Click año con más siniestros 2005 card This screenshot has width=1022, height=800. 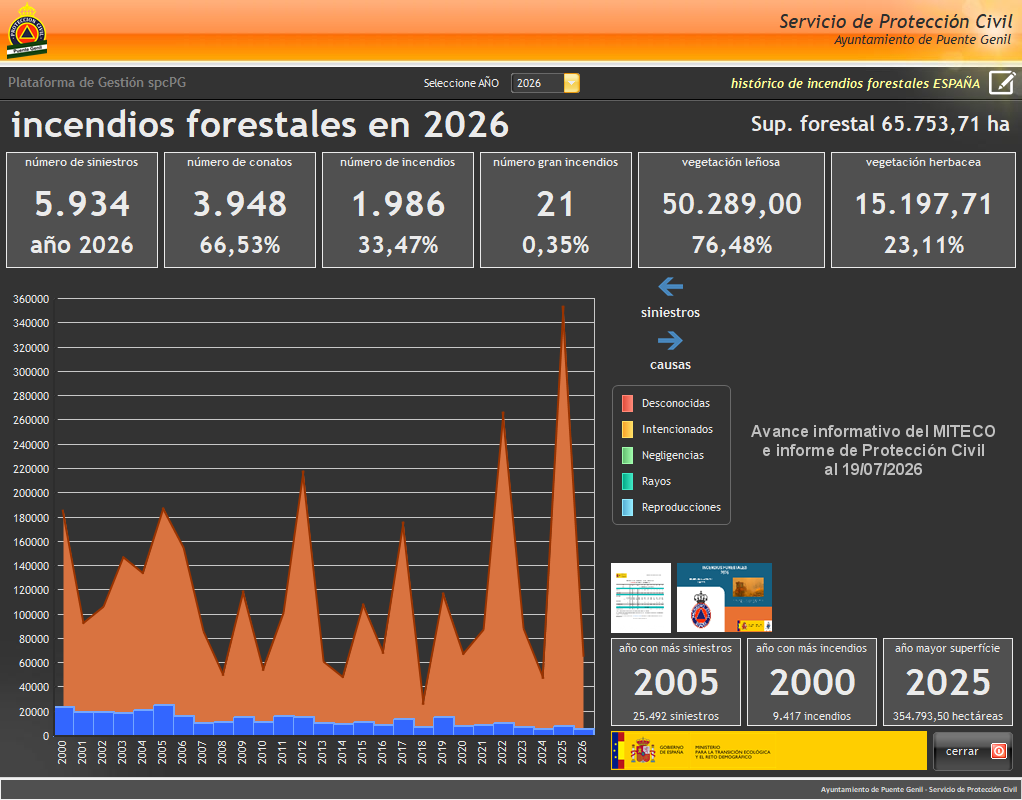coord(676,682)
